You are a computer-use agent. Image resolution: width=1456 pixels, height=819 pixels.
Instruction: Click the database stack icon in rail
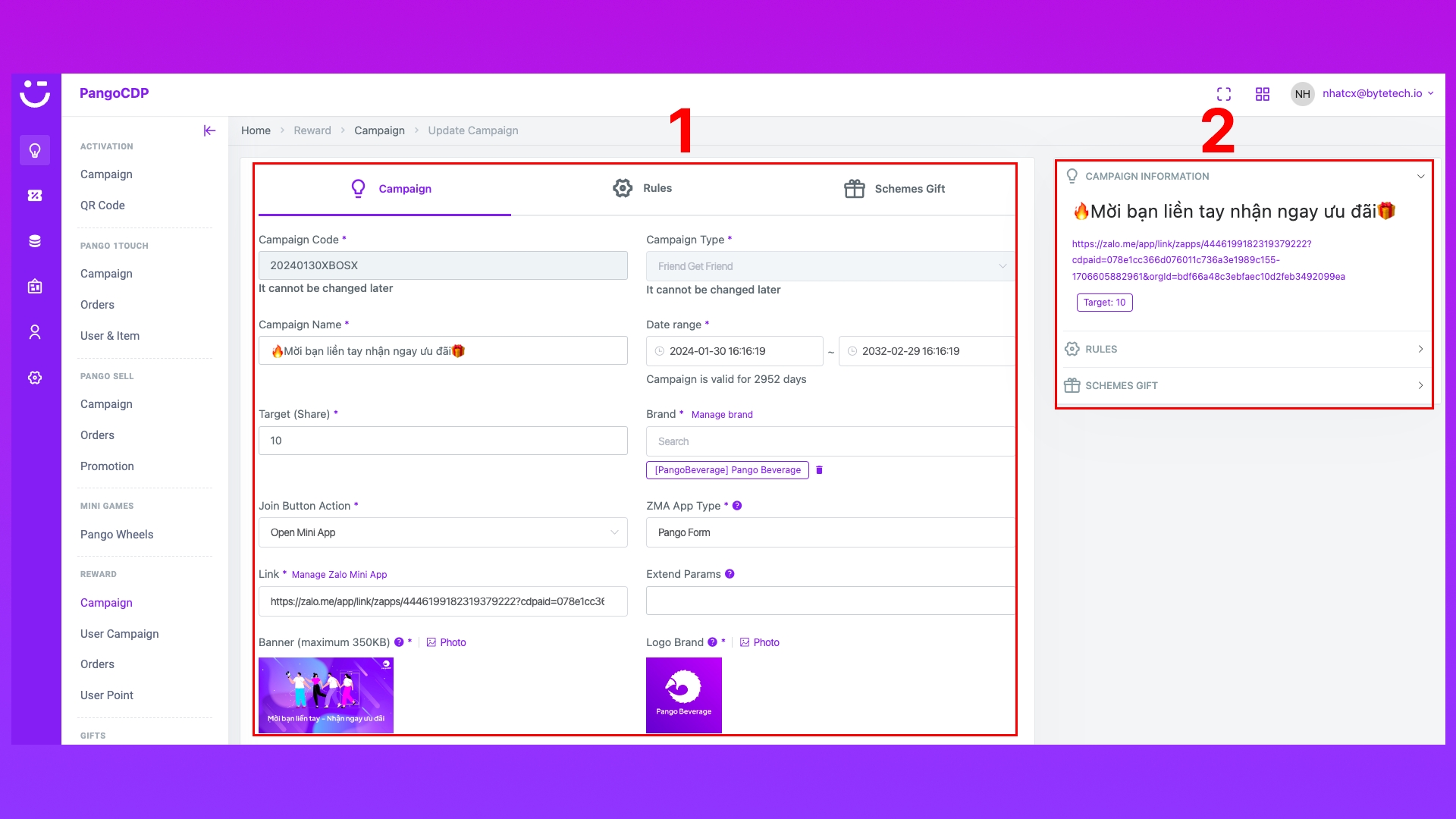tap(35, 241)
